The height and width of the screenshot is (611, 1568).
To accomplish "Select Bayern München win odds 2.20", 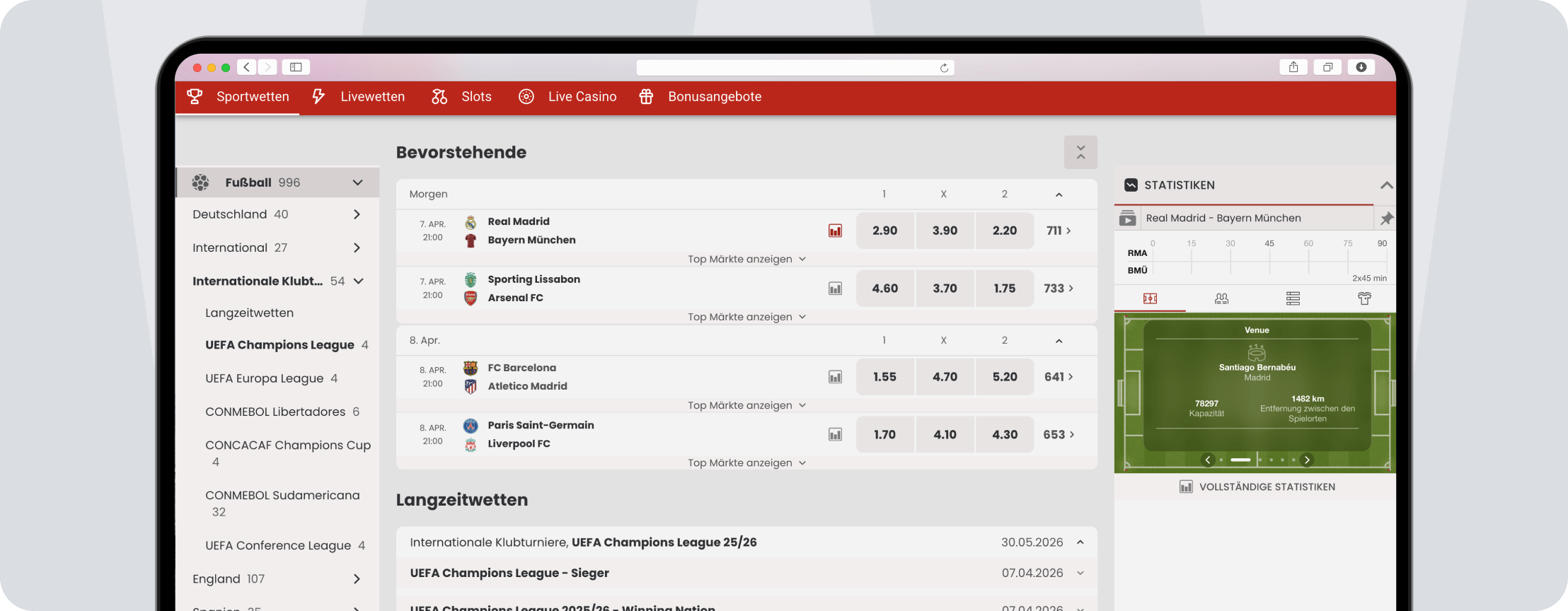I will tap(1005, 231).
